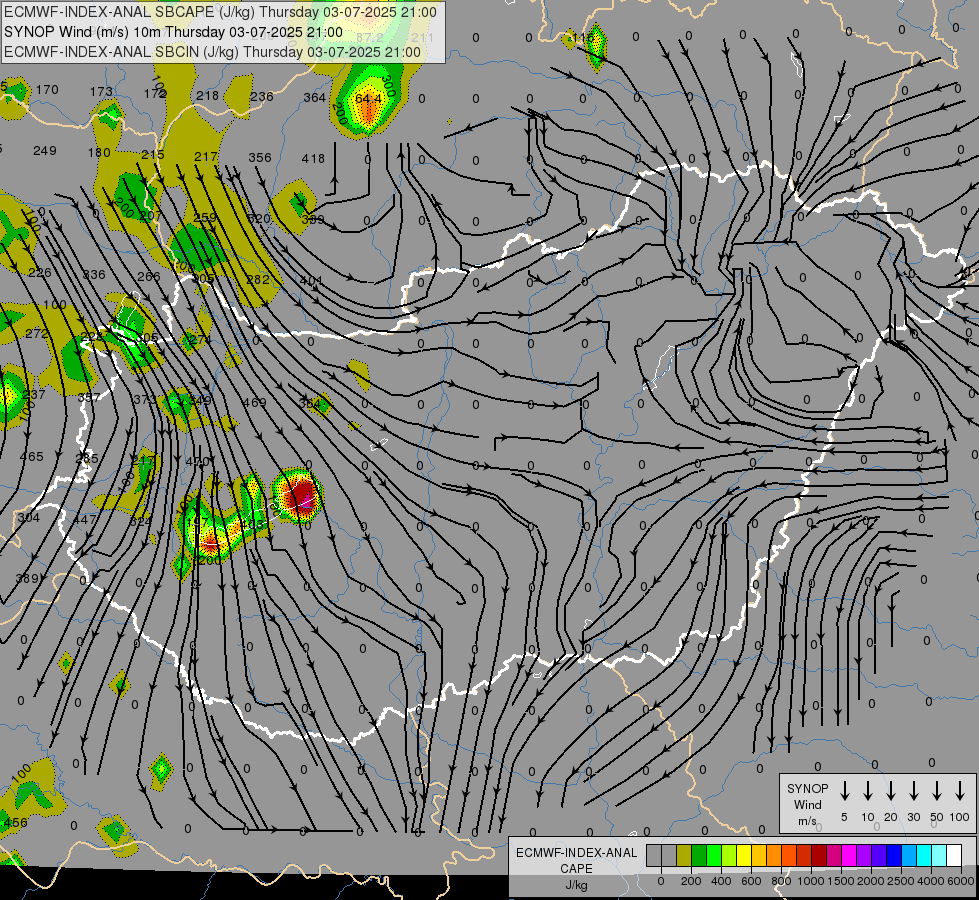979x900 pixels.
Task: Choose the pale cyan legend swatch
Action: pyautogui.click(x=939, y=855)
